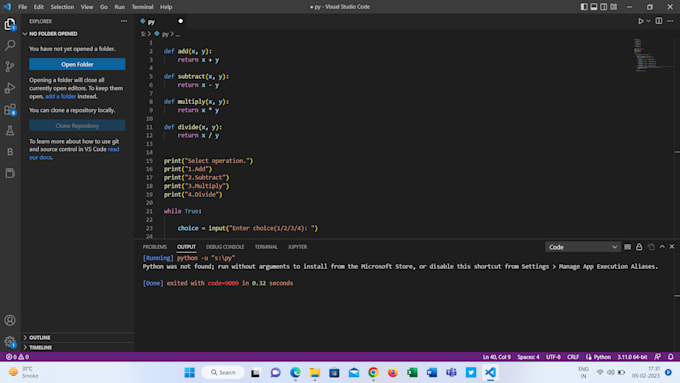
Task: Select the py editor tab
Action: coord(160,21)
